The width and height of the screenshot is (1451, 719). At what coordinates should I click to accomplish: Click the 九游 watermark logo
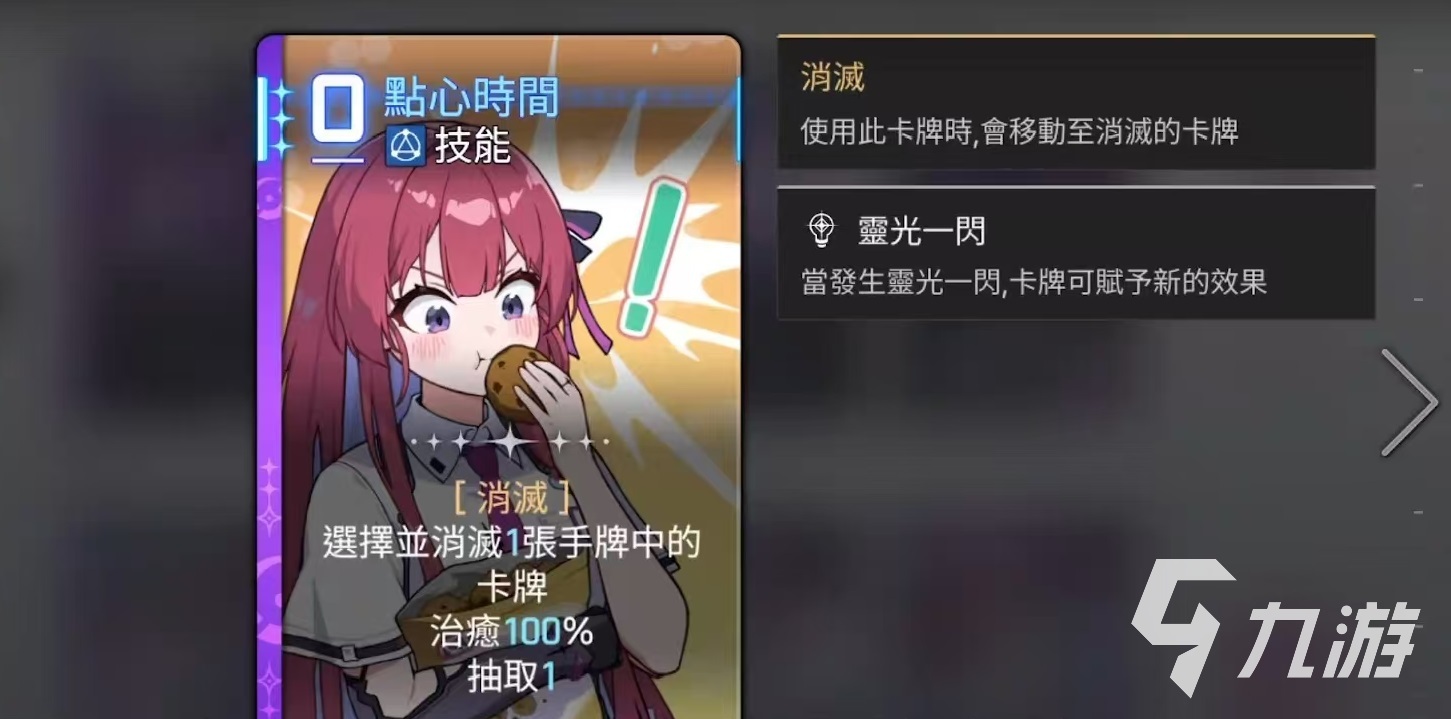pyautogui.click(x=1278, y=625)
